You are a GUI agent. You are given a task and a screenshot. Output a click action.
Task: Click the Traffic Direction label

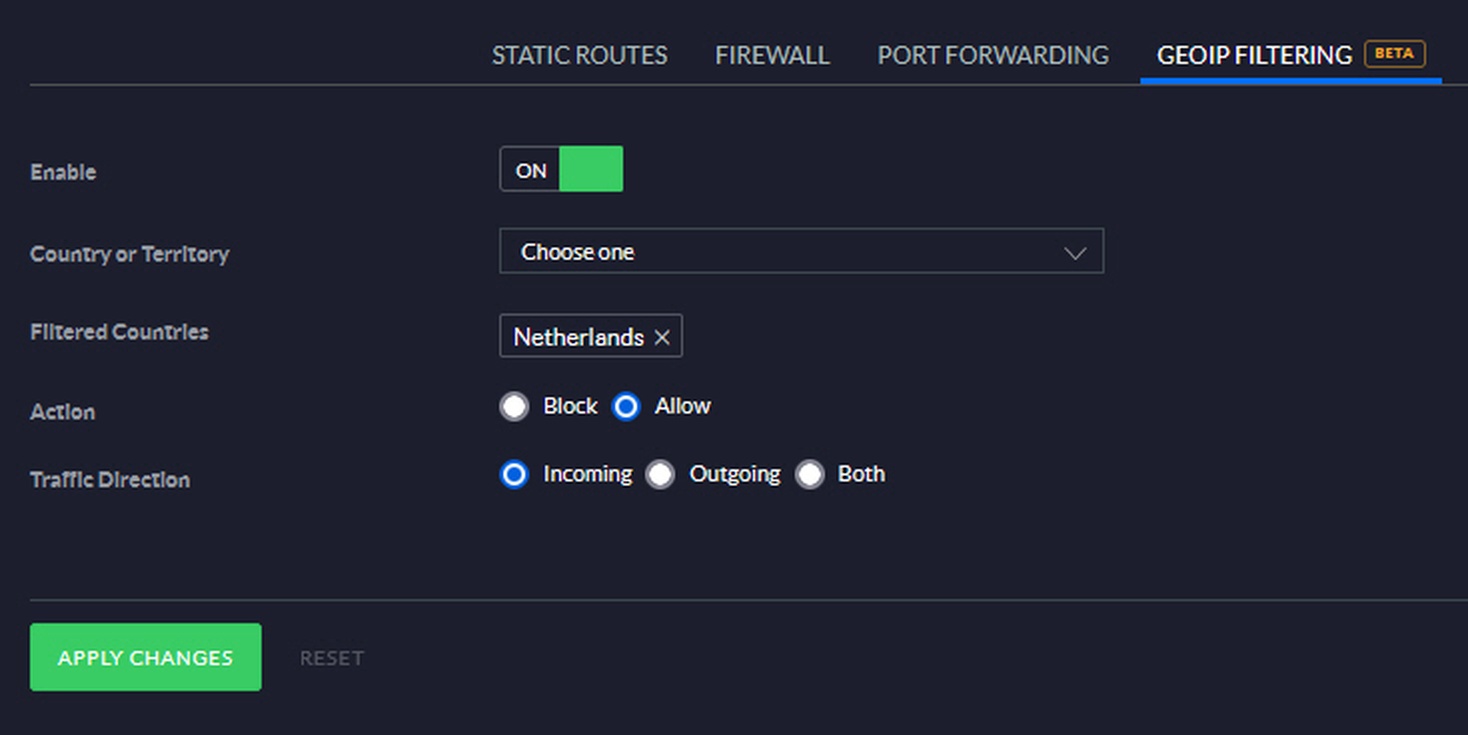[x=110, y=480]
